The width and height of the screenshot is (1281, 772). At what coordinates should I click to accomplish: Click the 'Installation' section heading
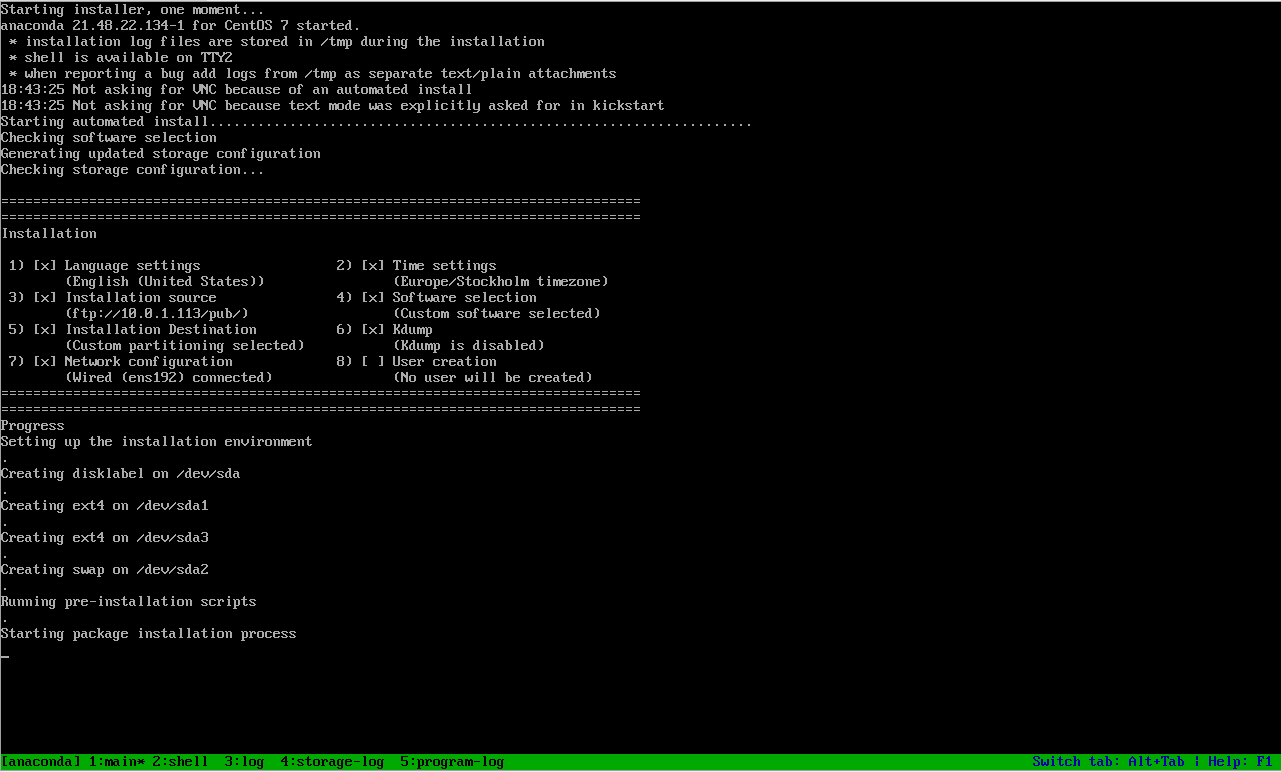[x=49, y=234]
